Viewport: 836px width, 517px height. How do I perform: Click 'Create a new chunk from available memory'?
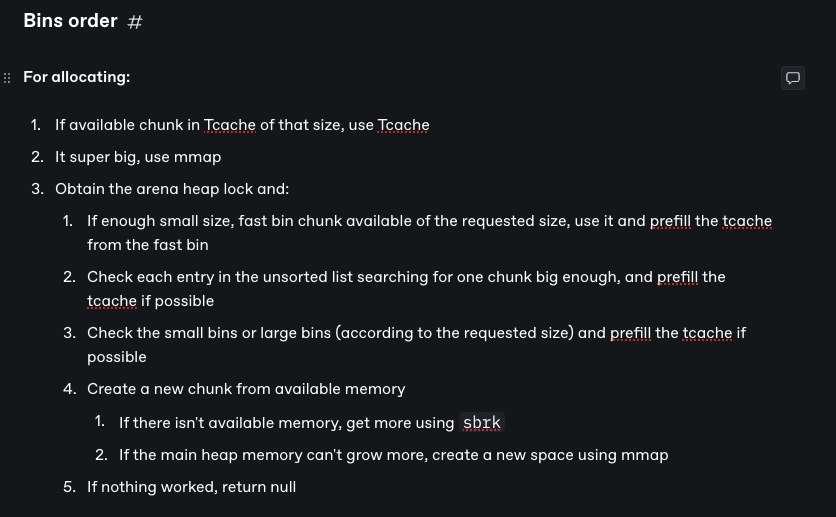coord(246,389)
